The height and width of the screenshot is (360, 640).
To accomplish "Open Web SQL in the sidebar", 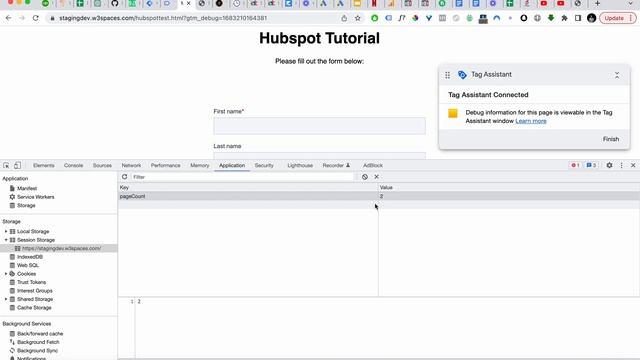I will coord(28,265).
